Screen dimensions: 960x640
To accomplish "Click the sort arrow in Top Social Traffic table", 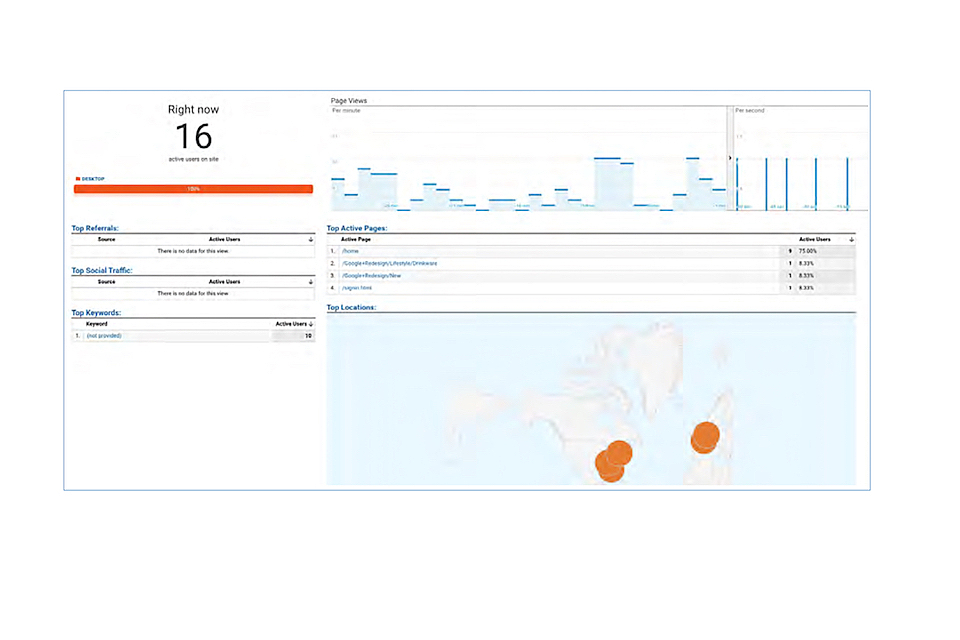I will click(x=311, y=282).
